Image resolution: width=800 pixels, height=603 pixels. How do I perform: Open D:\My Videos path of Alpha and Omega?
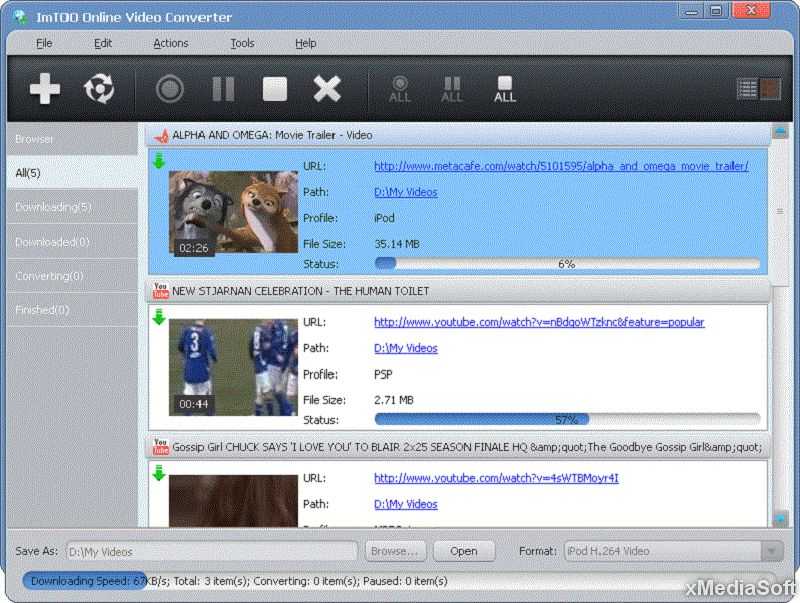406,192
